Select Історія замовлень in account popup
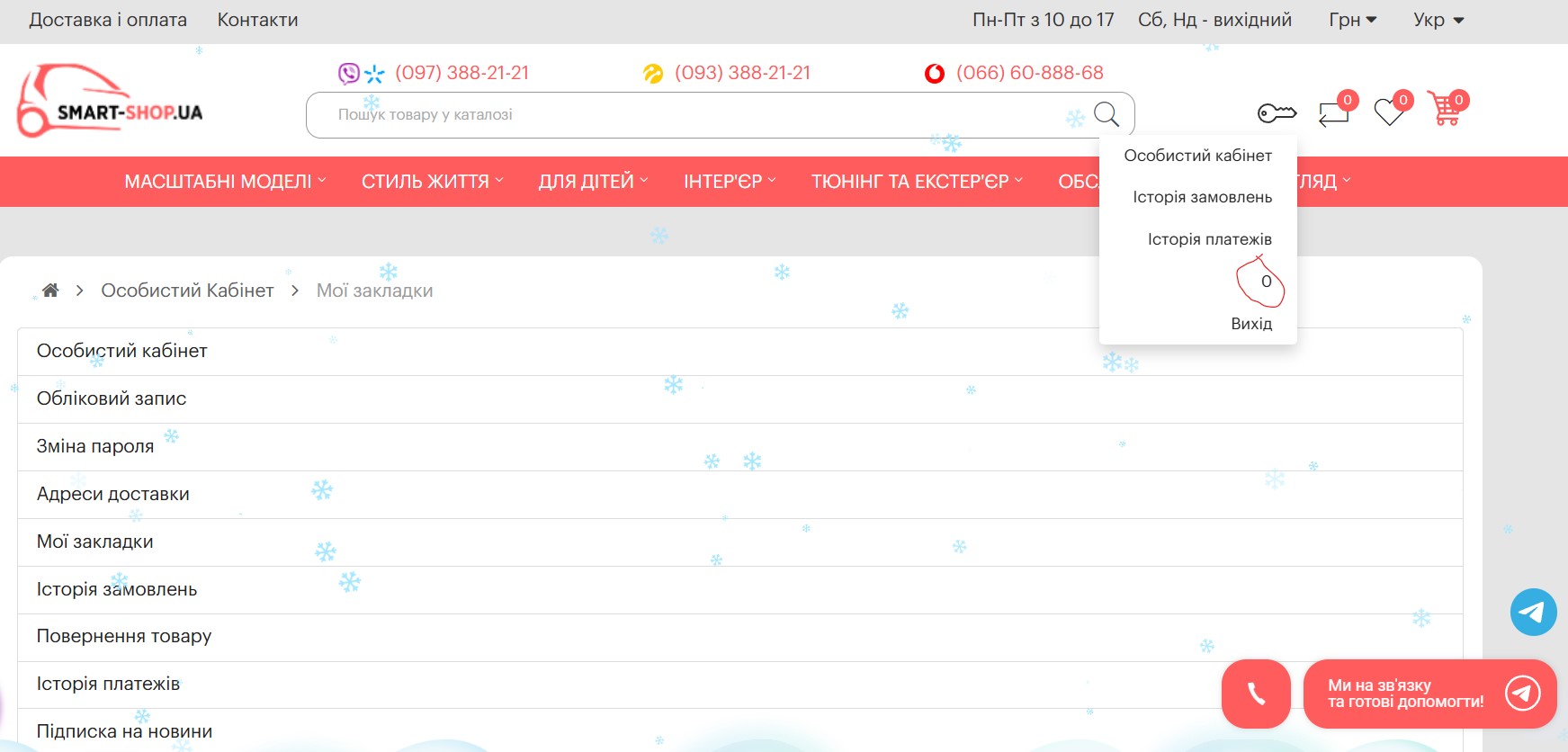This screenshot has height=752, width=1568. click(1202, 197)
